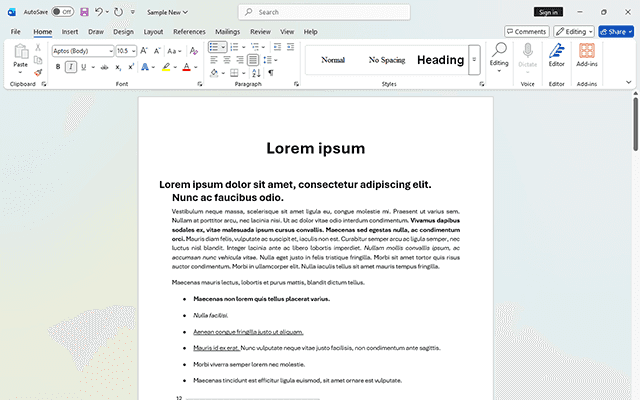Click the Copy icon
This screenshot has width=640, height=400.
pyautogui.click(x=38, y=60)
